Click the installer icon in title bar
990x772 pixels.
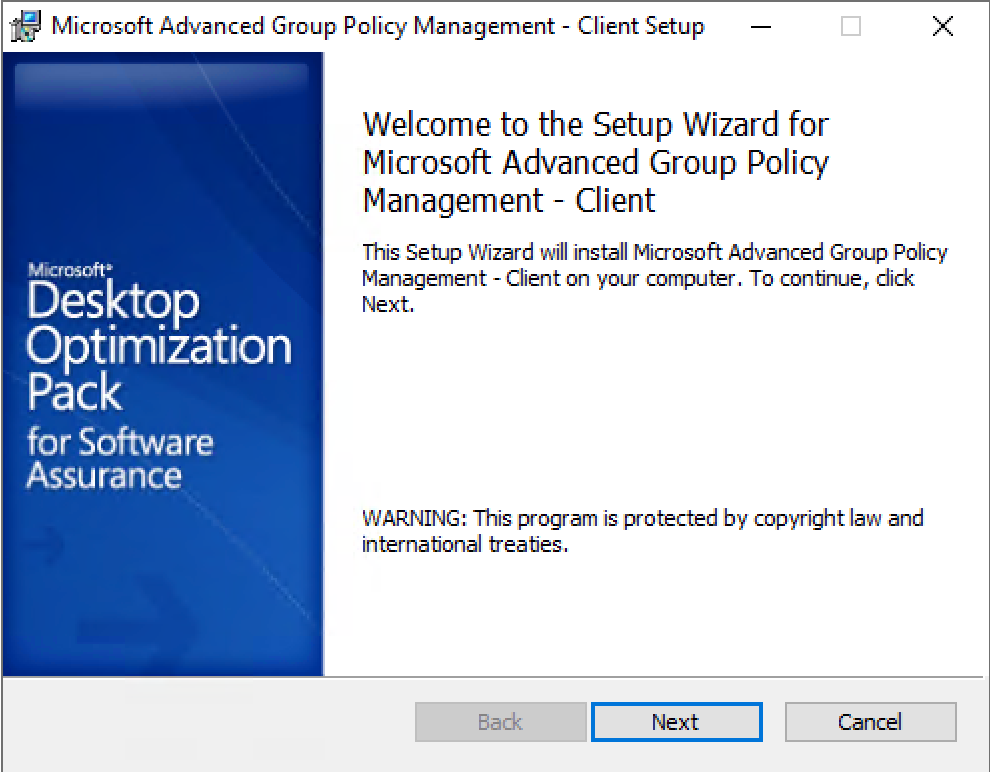coord(25,27)
